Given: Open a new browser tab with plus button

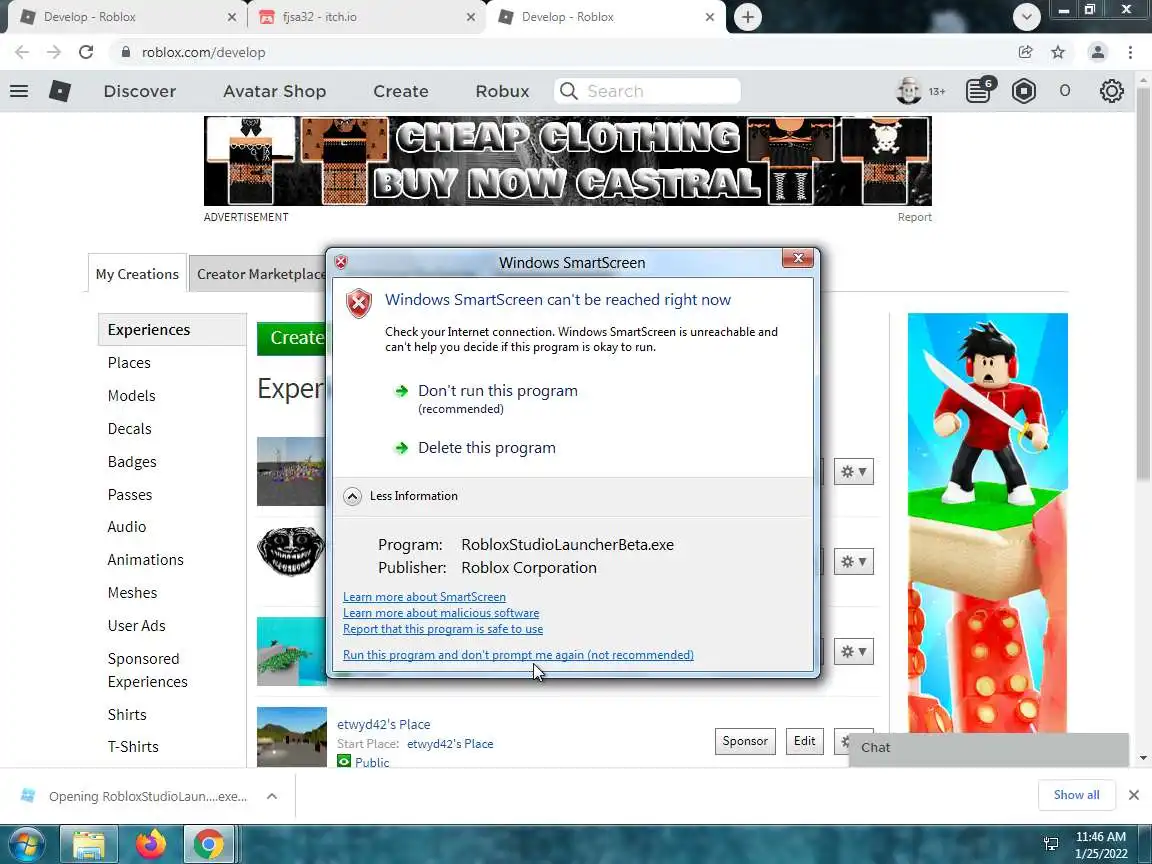Looking at the screenshot, I should [747, 17].
